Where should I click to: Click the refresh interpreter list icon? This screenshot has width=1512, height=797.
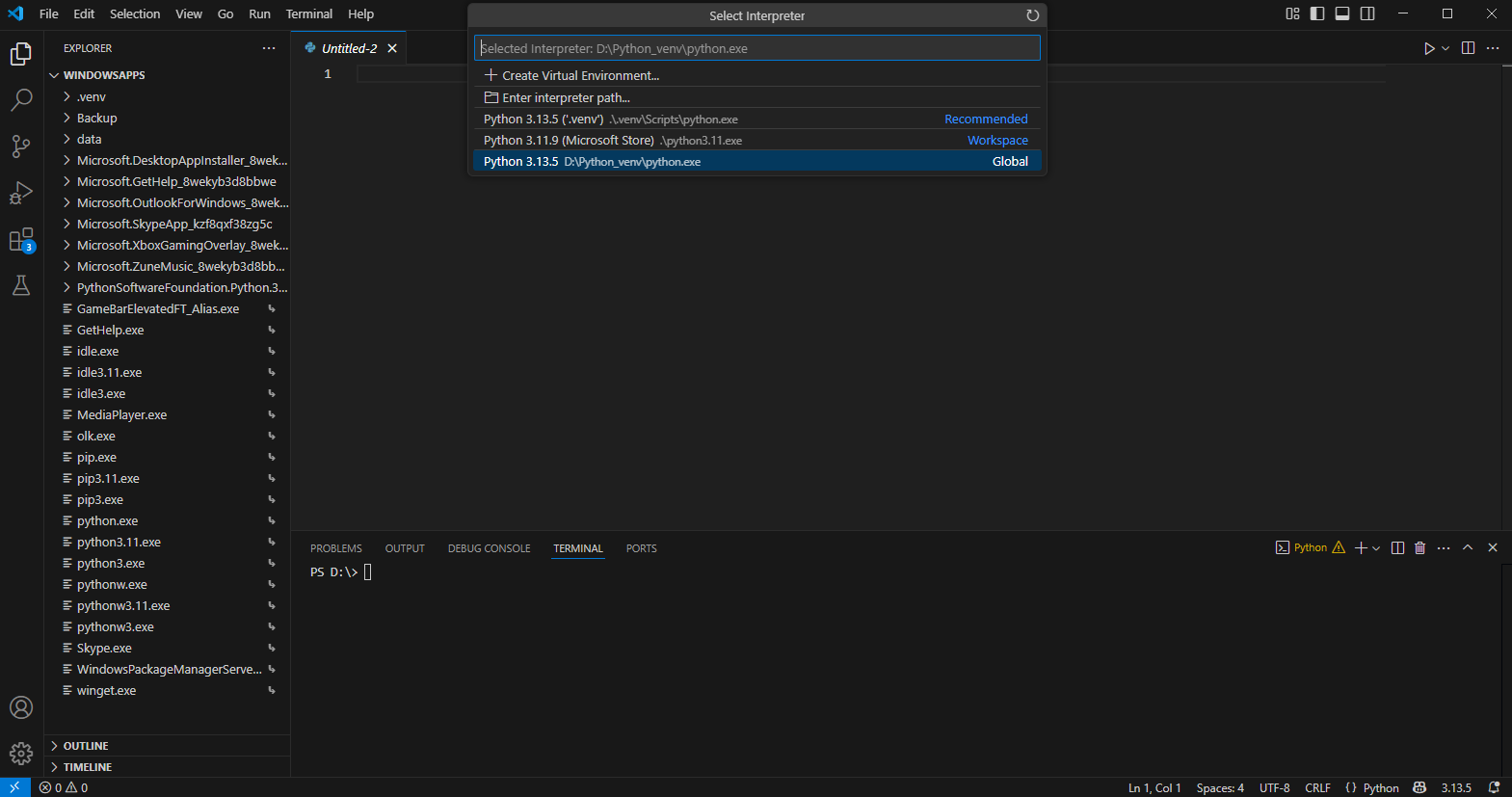pos(1032,15)
